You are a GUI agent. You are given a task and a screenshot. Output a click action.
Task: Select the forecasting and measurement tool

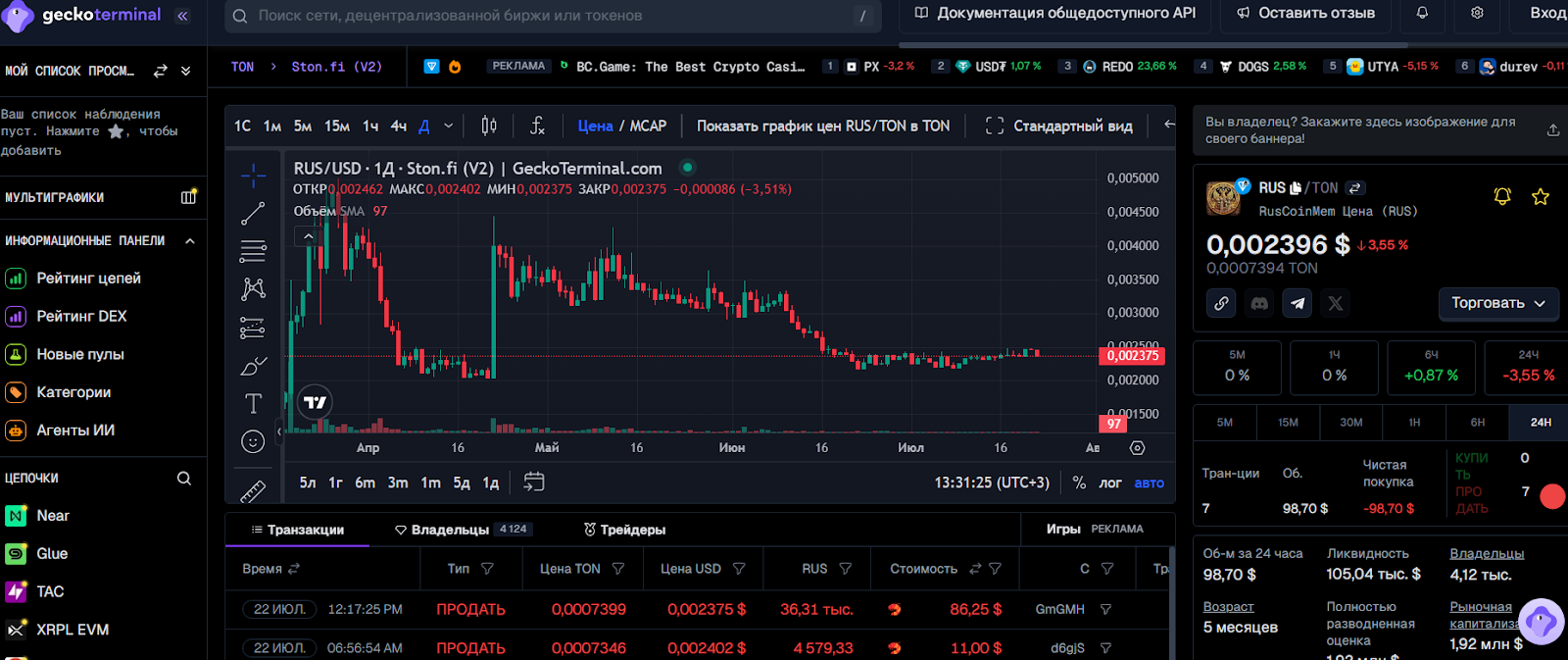coord(253,328)
